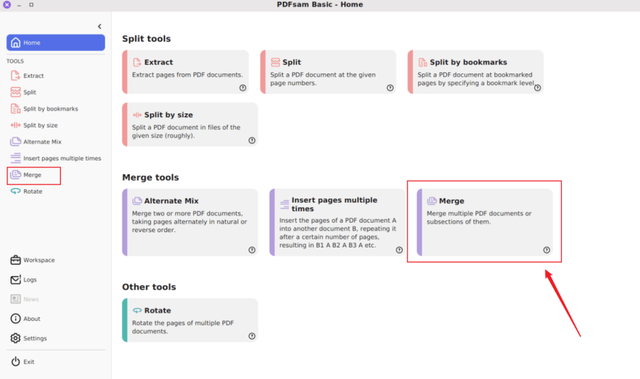Open the Alternate Mix card title
Image resolution: width=640 pixels, height=379 pixels.
171,201
